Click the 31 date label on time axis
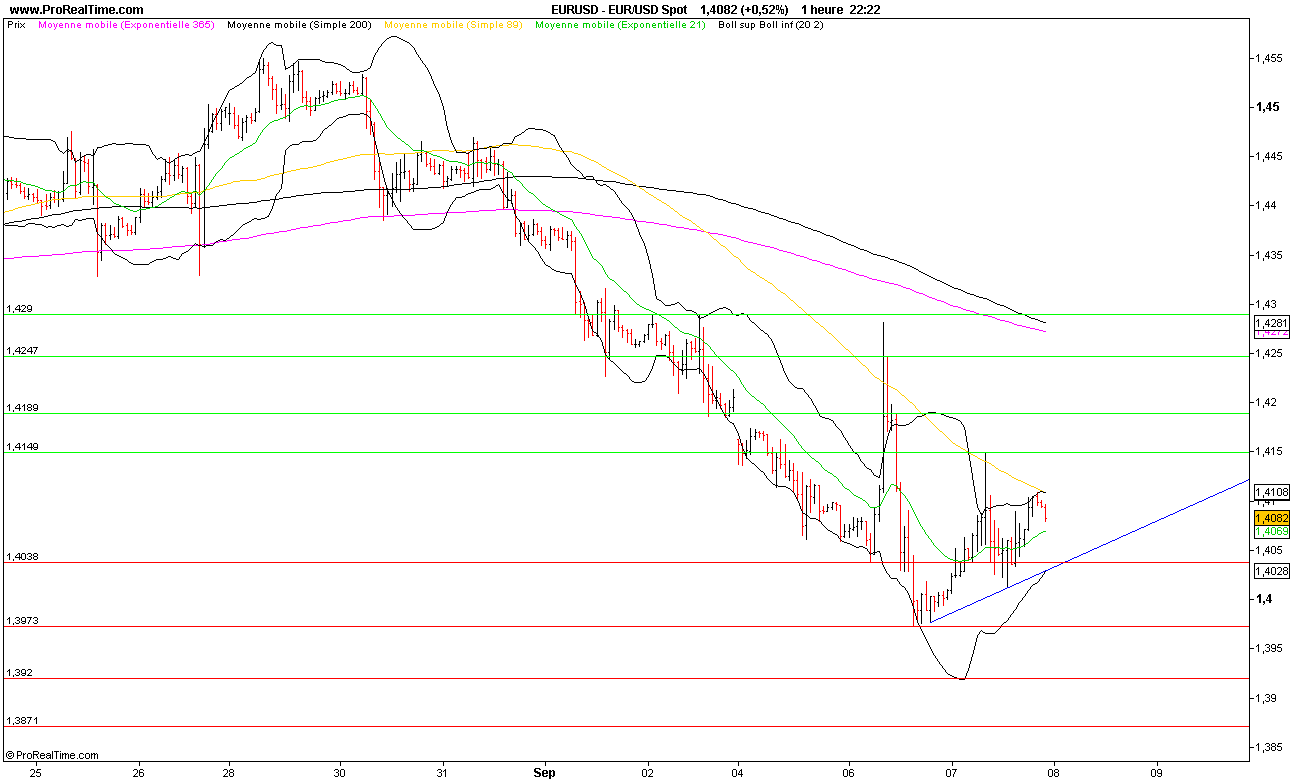The image size is (1300, 780). coord(443,772)
